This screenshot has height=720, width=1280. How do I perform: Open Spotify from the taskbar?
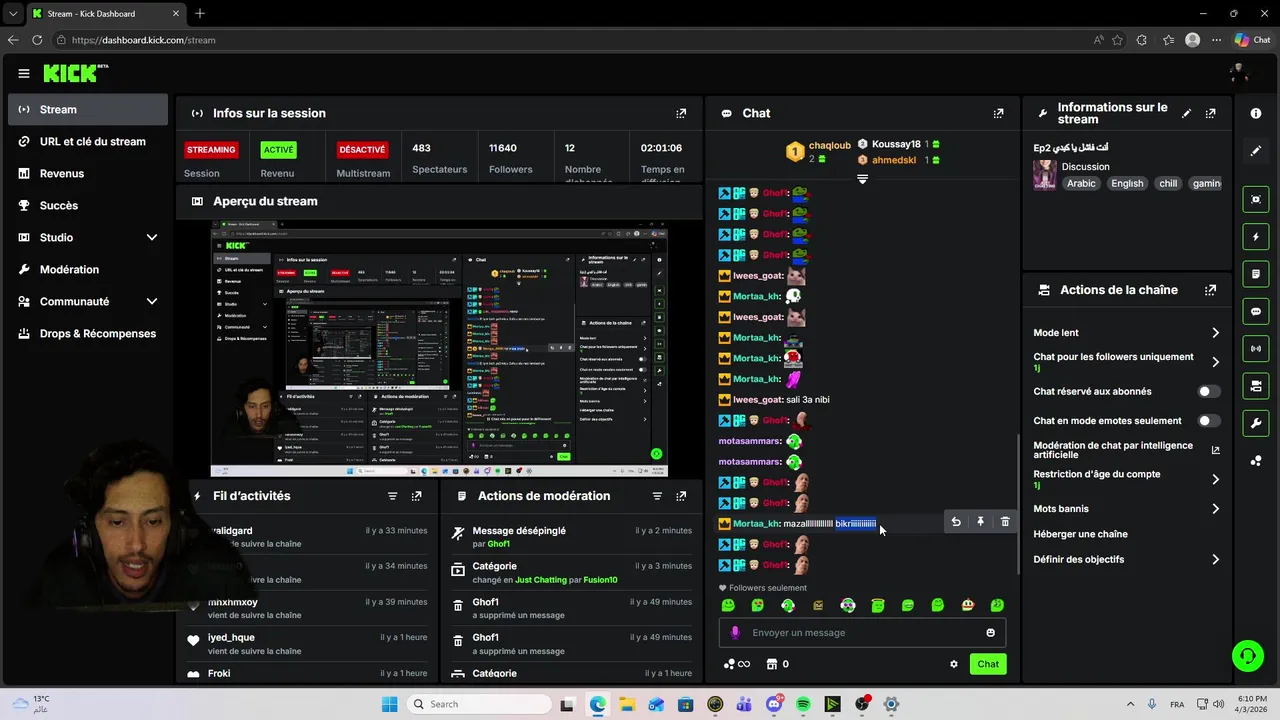tap(803, 704)
